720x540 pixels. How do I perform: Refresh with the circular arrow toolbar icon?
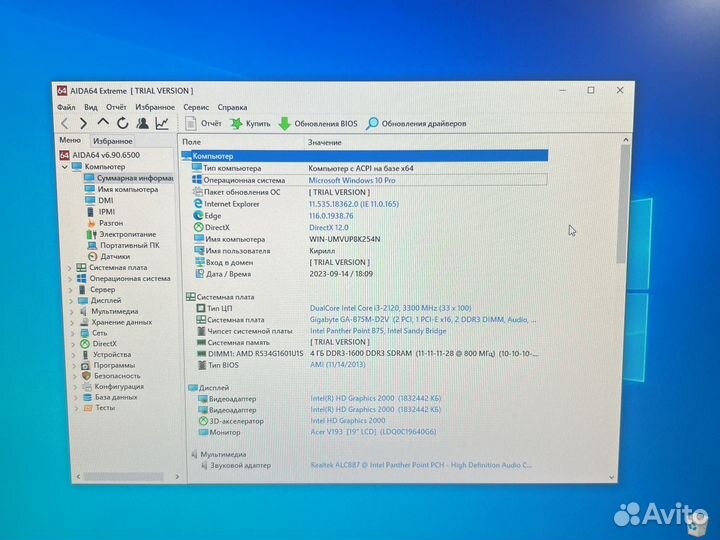point(122,123)
